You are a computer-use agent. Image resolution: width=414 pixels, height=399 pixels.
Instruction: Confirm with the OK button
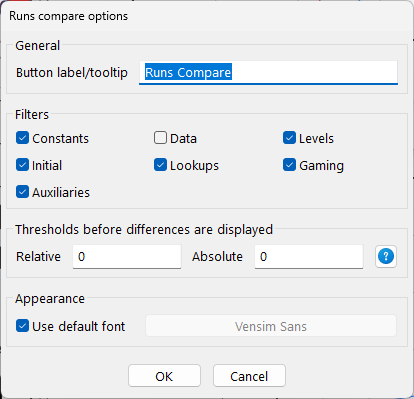tap(164, 376)
